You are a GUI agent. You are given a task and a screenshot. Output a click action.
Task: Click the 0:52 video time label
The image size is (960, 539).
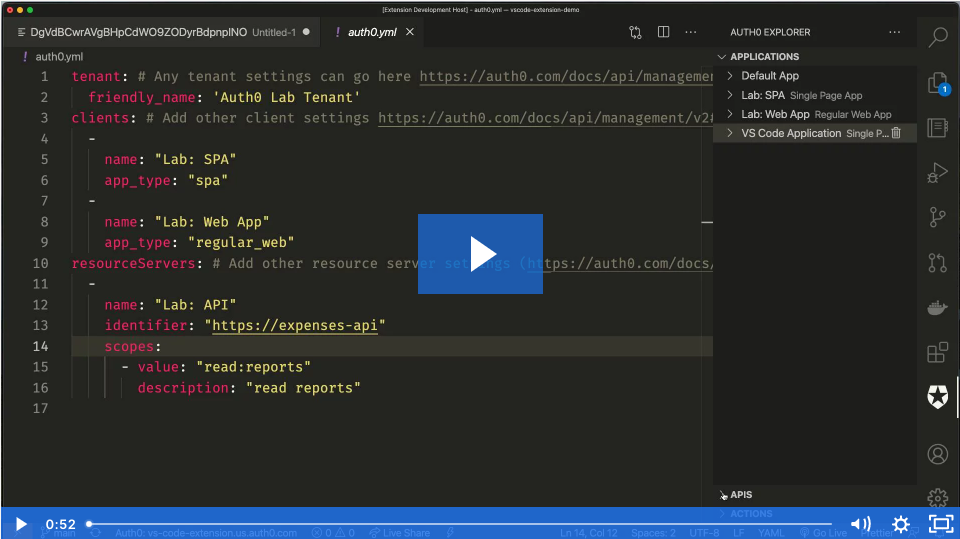pos(61,524)
